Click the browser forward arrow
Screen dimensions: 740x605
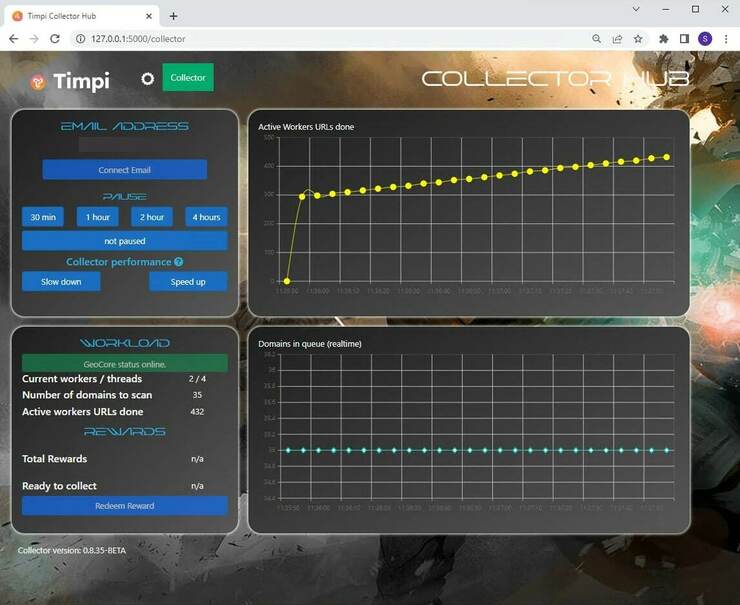click(x=34, y=39)
